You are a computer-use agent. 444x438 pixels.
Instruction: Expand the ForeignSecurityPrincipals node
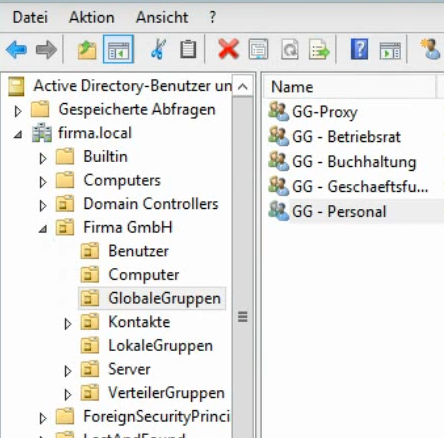(43, 418)
